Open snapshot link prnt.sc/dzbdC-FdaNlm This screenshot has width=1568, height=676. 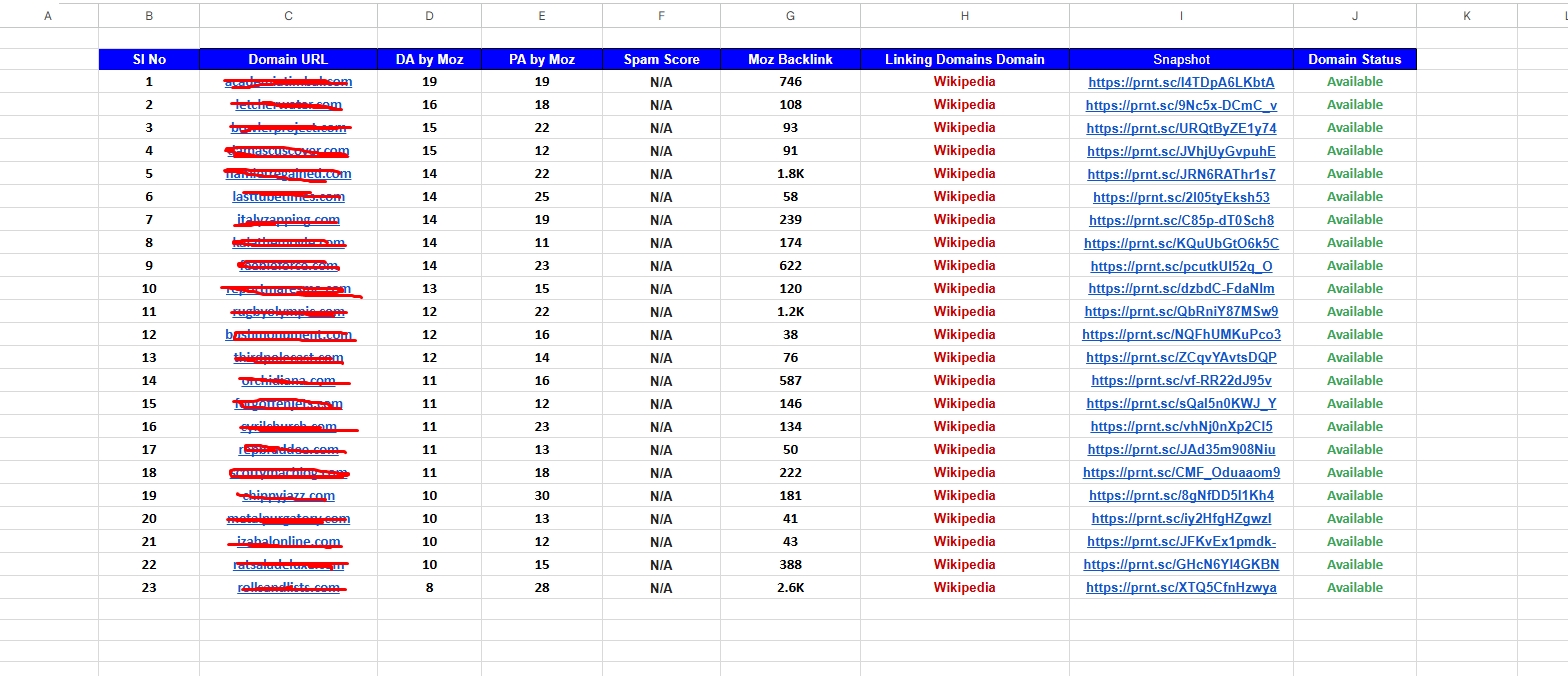point(1181,288)
